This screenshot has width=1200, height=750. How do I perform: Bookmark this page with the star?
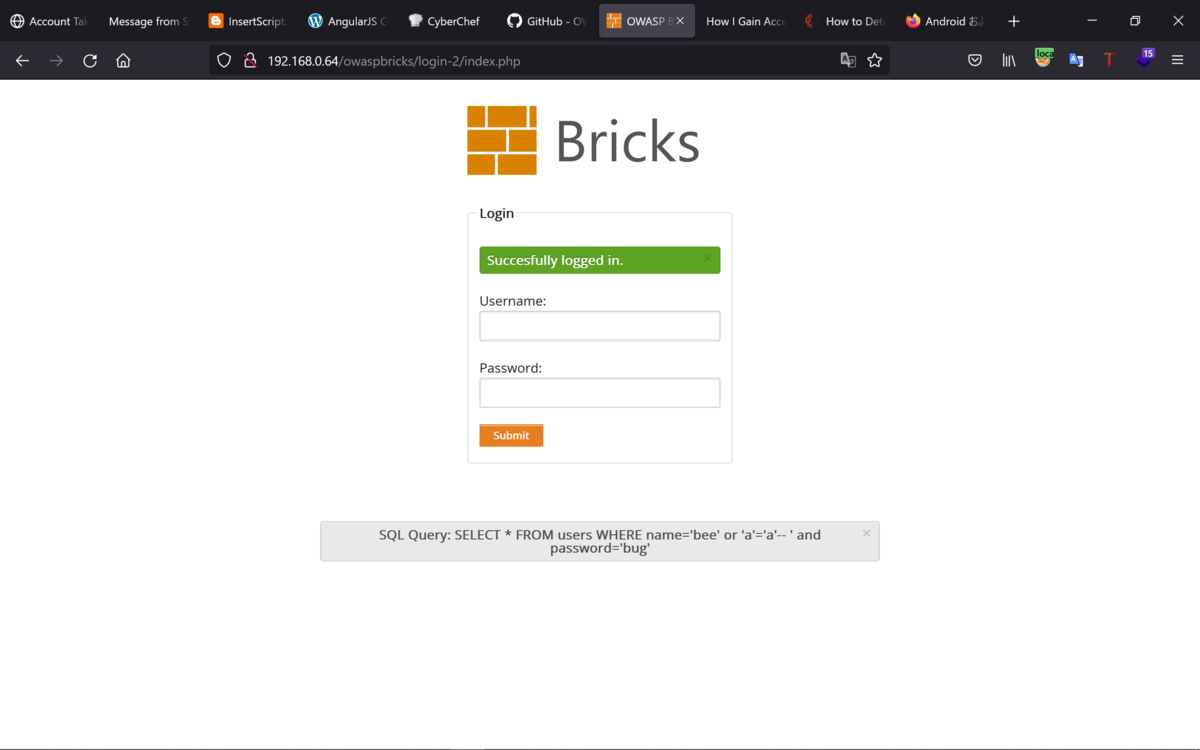[875, 61]
